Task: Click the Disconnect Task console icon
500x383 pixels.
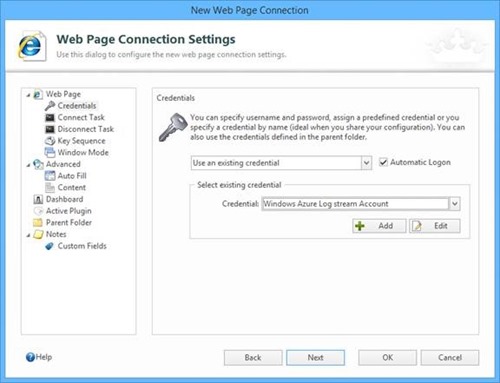Action: click(x=50, y=129)
